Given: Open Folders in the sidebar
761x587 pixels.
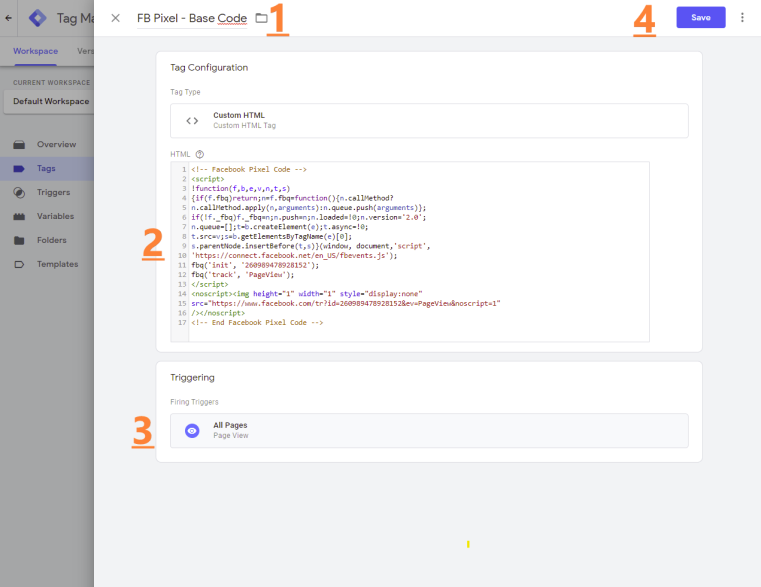Looking at the screenshot, I should [47, 240].
